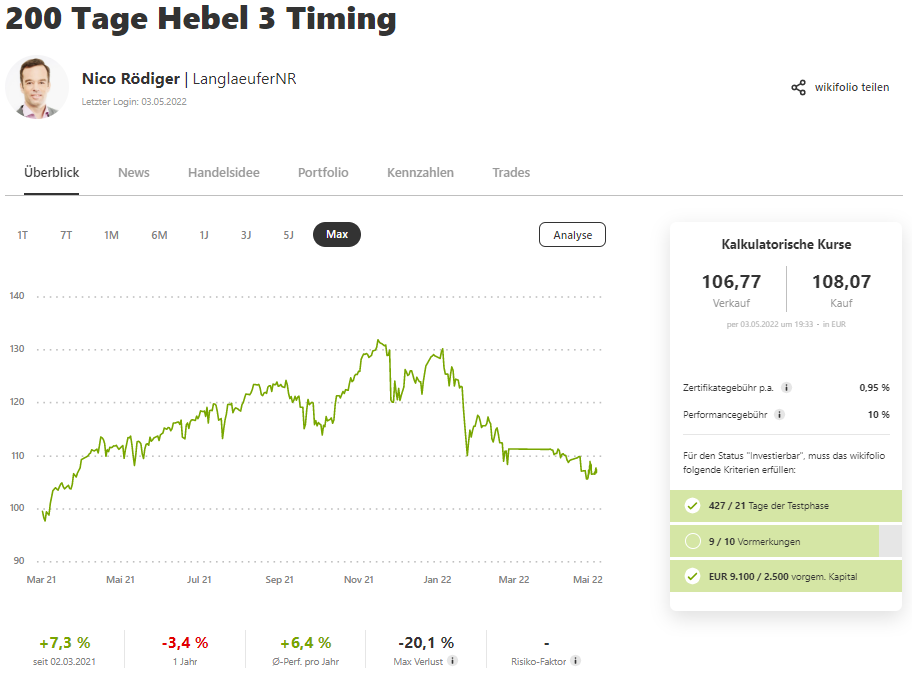Open info icon next to Performancegebühr
912x677 pixels.
[x=780, y=415]
